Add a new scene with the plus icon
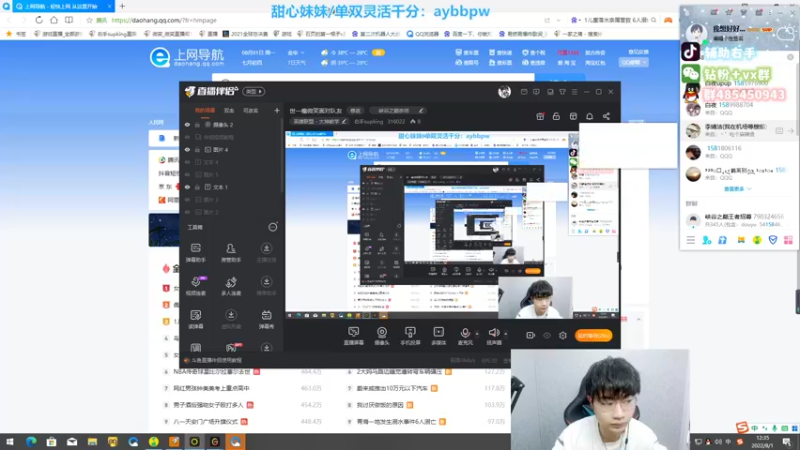The width and height of the screenshot is (800, 450). coord(277,110)
